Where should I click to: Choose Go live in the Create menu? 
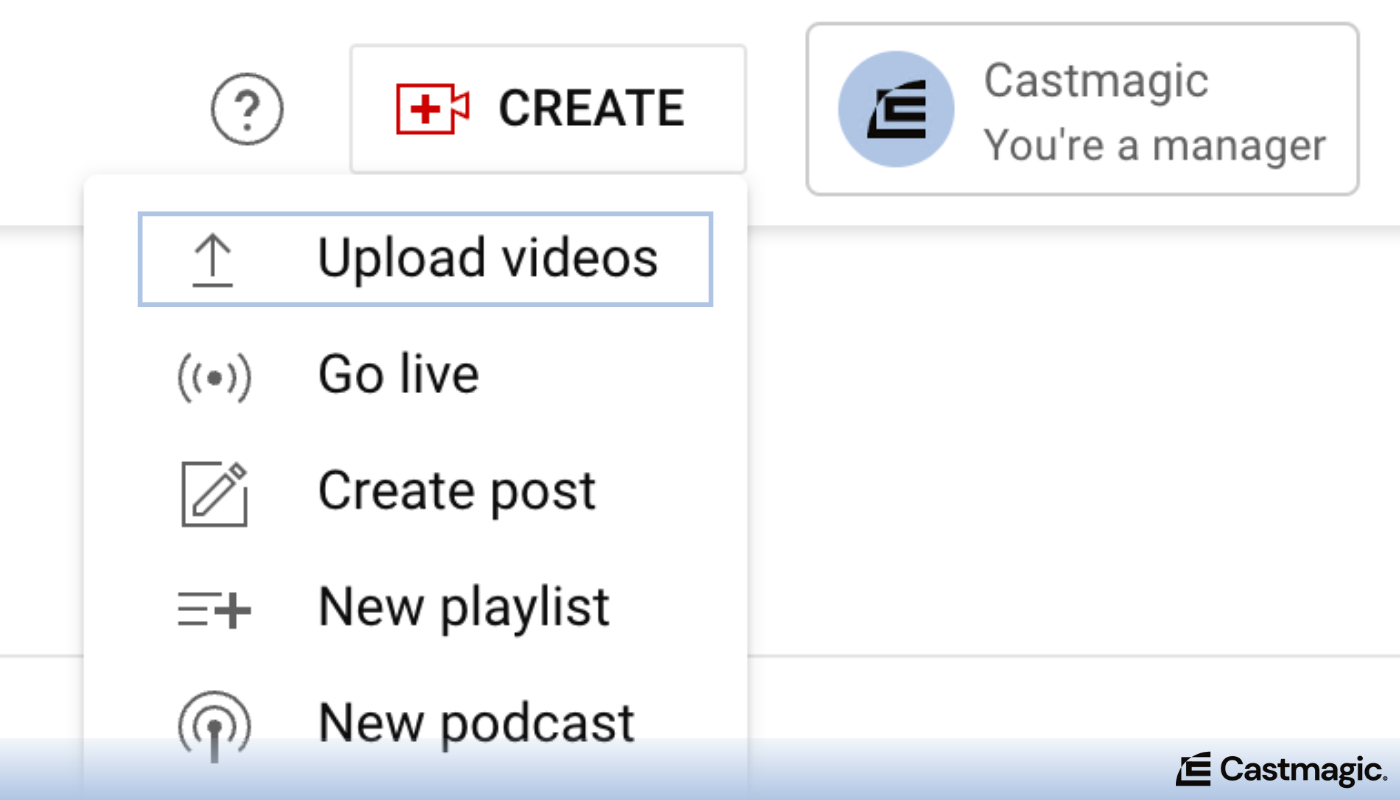click(415, 376)
